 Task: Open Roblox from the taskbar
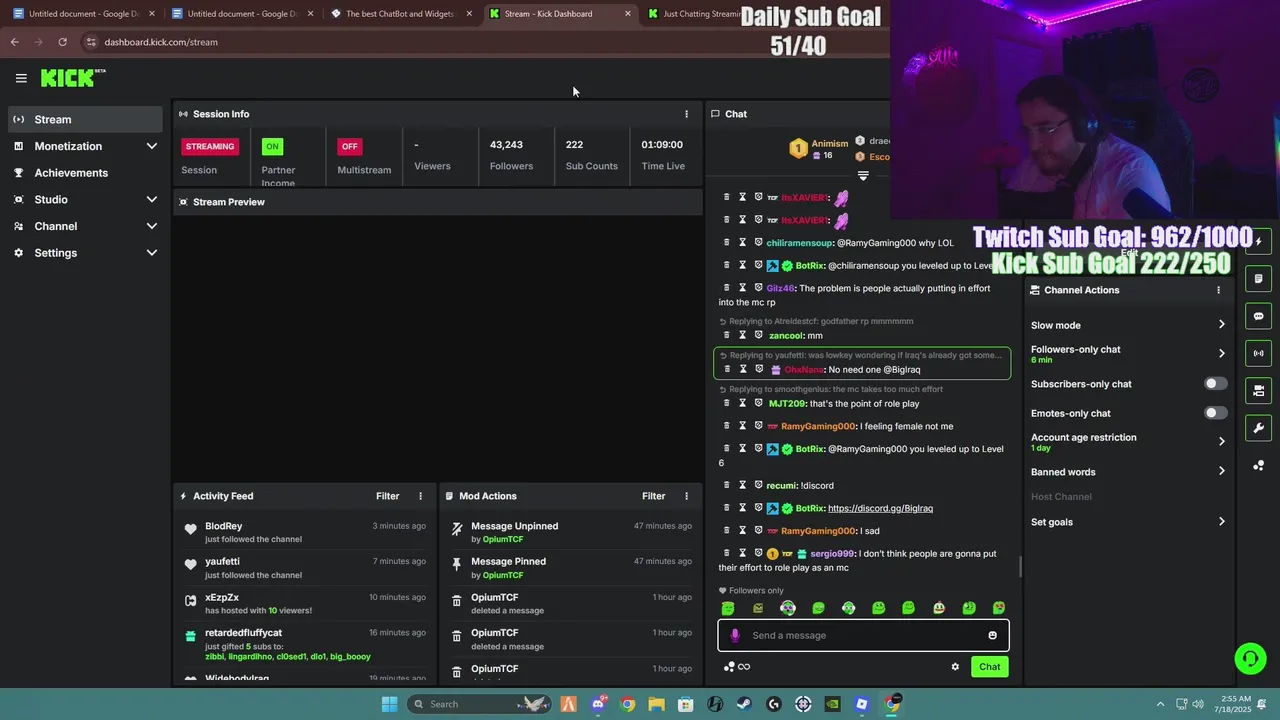point(862,704)
